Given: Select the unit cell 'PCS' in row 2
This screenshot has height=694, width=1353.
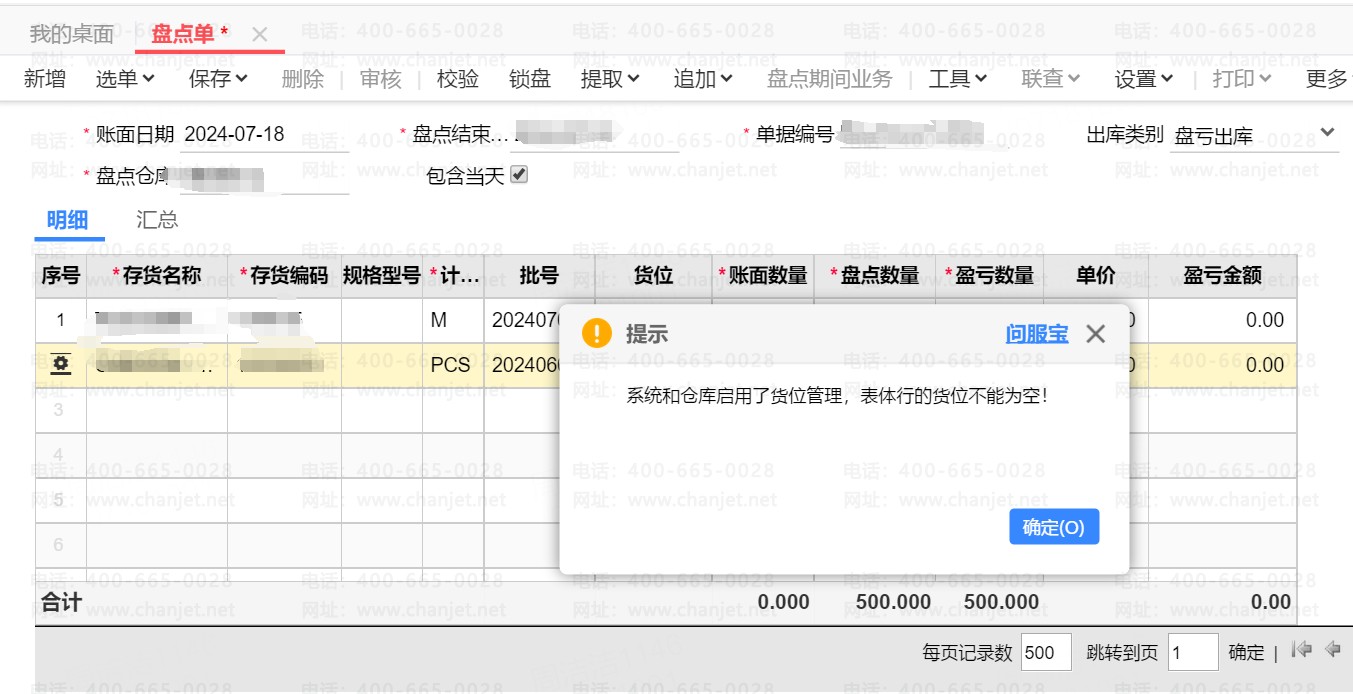Looking at the screenshot, I should click(x=453, y=365).
